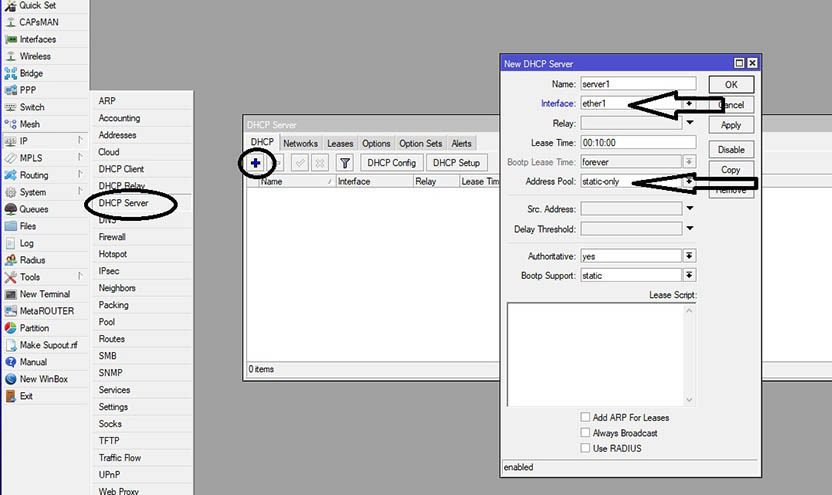Expand the Src. Address field arrow

coord(689,209)
